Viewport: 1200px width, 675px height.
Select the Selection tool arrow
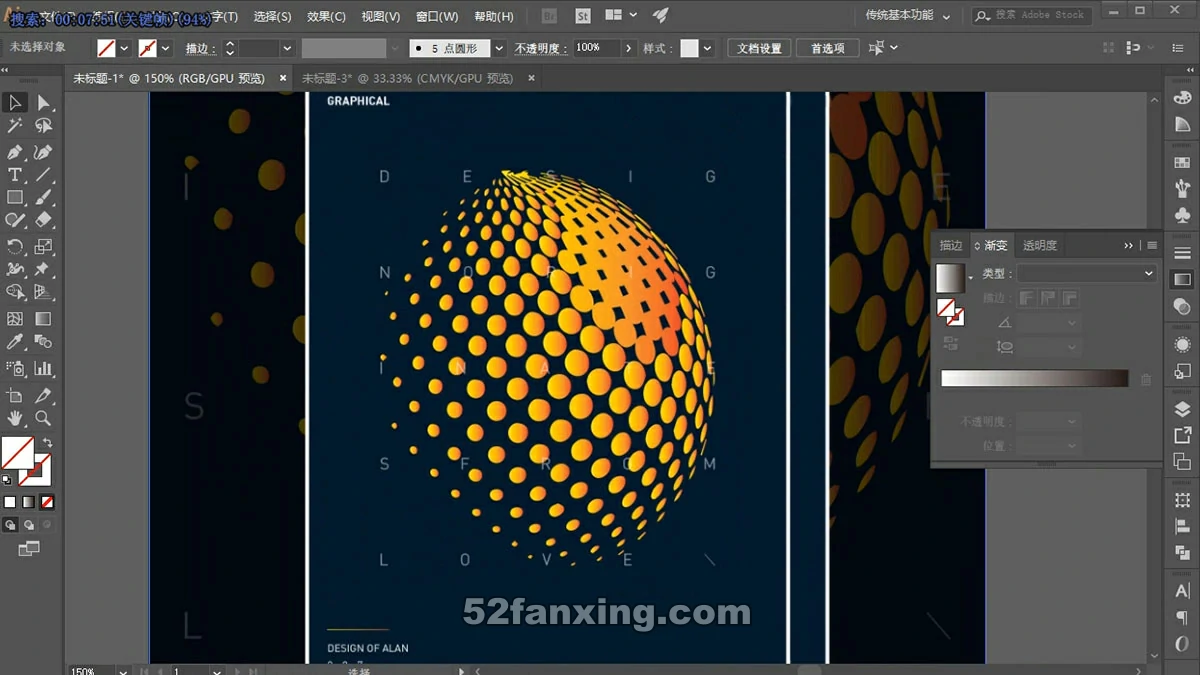[x=15, y=103]
